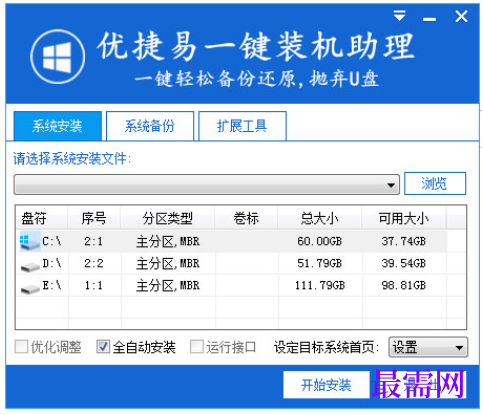483x415 pixels.
Task: Click the 60.00GB total size cell
Action: [x=319, y=241]
